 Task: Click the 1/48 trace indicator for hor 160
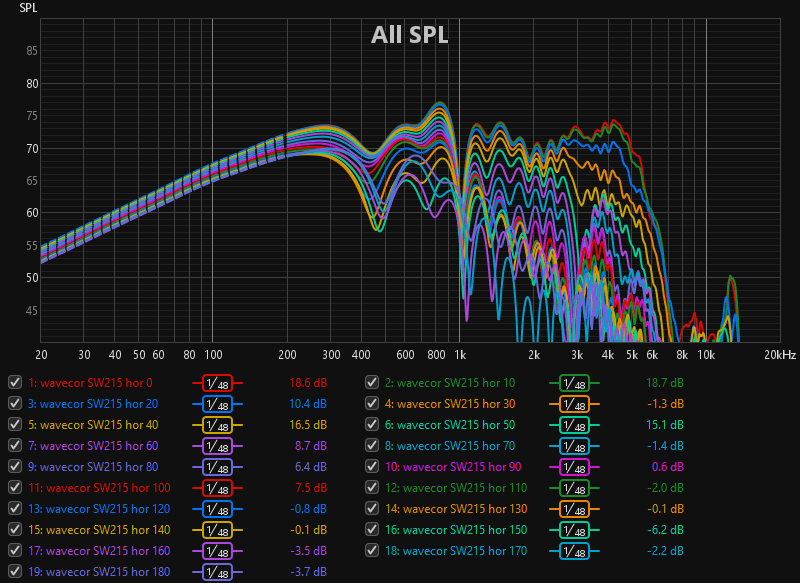217,551
